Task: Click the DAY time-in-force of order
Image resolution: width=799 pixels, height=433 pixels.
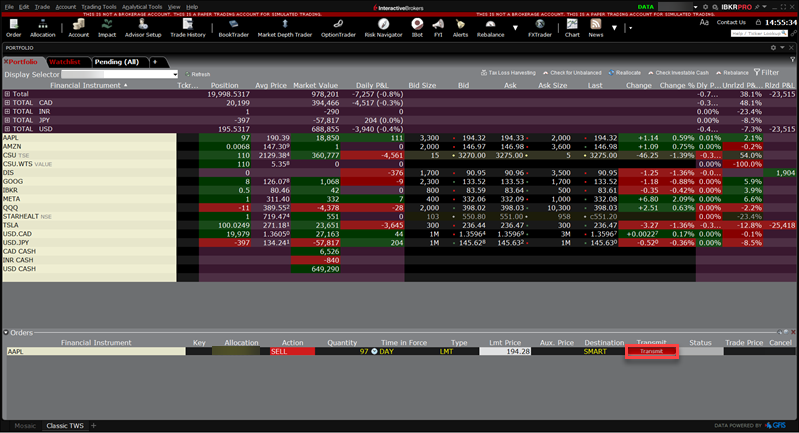Action: [387, 351]
